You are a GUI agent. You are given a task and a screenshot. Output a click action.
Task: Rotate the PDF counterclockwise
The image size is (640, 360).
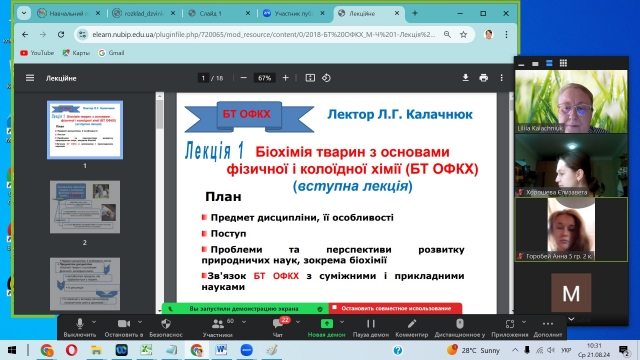click(326, 78)
